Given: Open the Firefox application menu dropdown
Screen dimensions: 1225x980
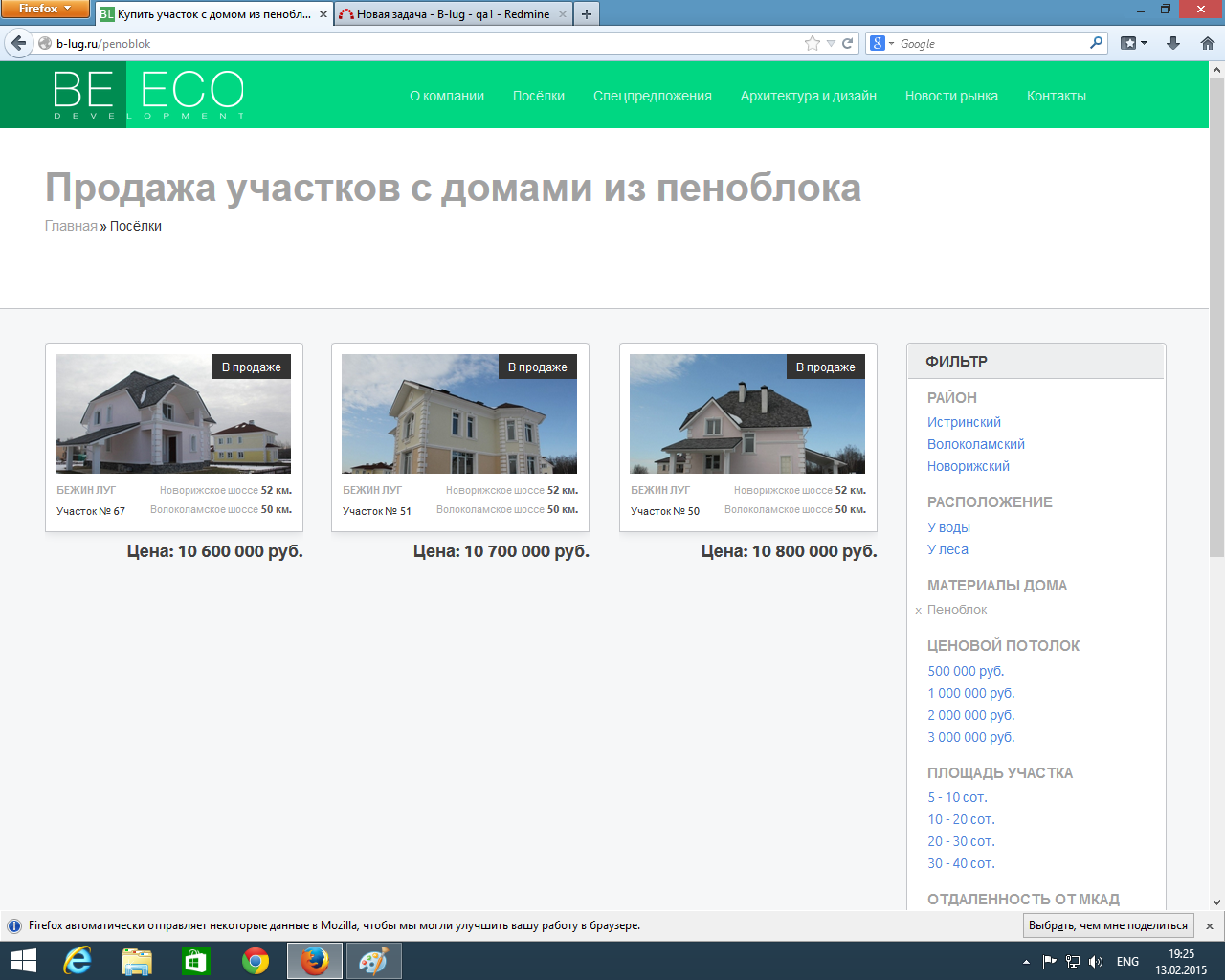Looking at the screenshot, I should tap(45, 9).
